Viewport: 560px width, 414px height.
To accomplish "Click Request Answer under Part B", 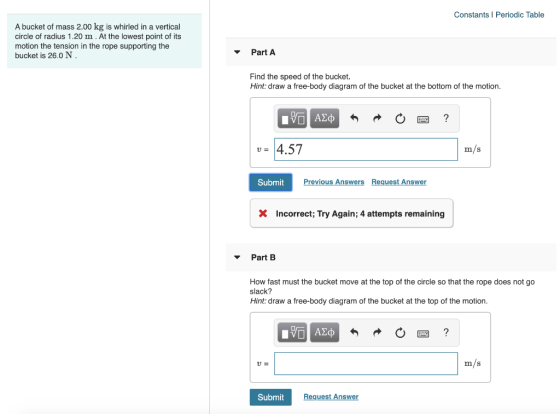I will pos(331,396).
